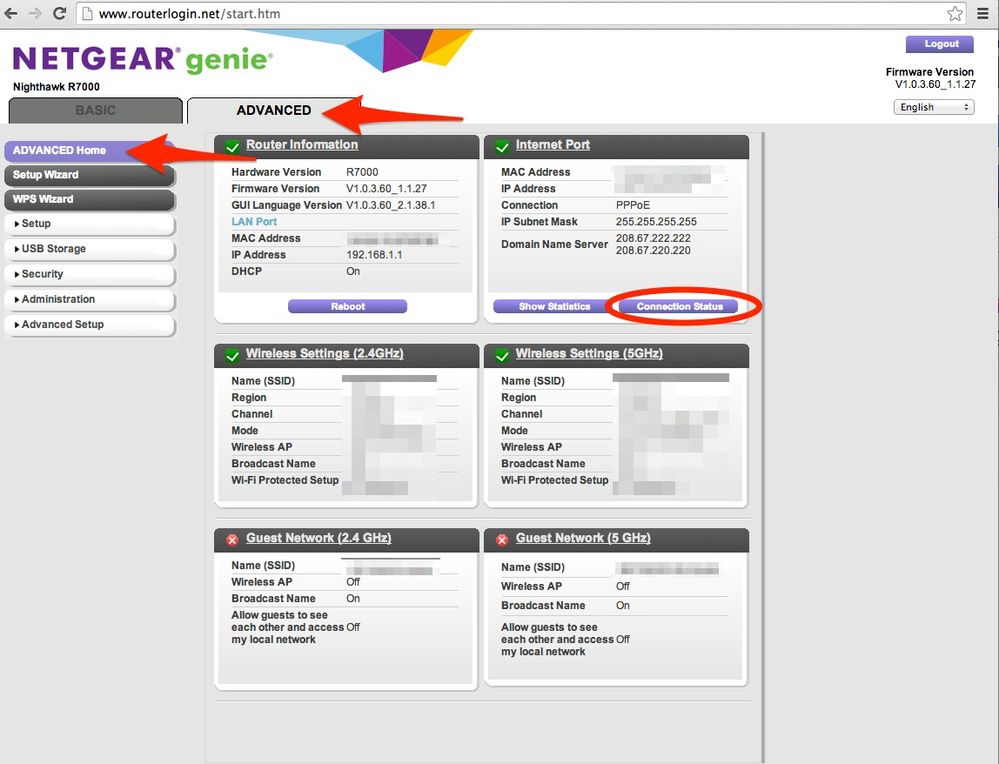Viewport: 999px width, 764px height.
Task: Select the ADVANCED tab
Action: click(x=273, y=110)
